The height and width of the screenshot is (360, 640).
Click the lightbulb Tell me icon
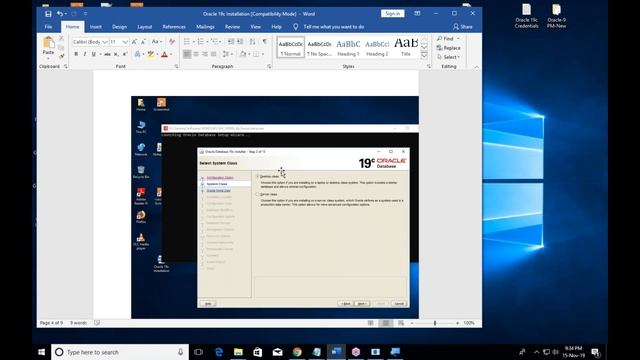pos(296,27)
